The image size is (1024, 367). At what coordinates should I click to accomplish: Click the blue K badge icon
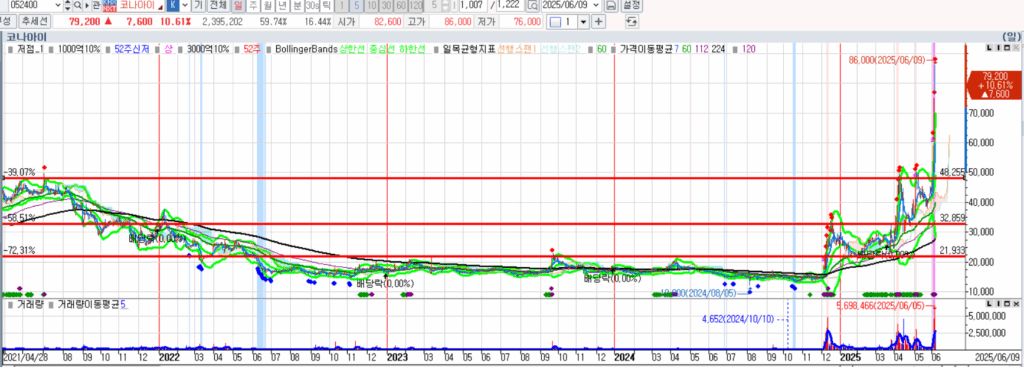tap(172, 5)
